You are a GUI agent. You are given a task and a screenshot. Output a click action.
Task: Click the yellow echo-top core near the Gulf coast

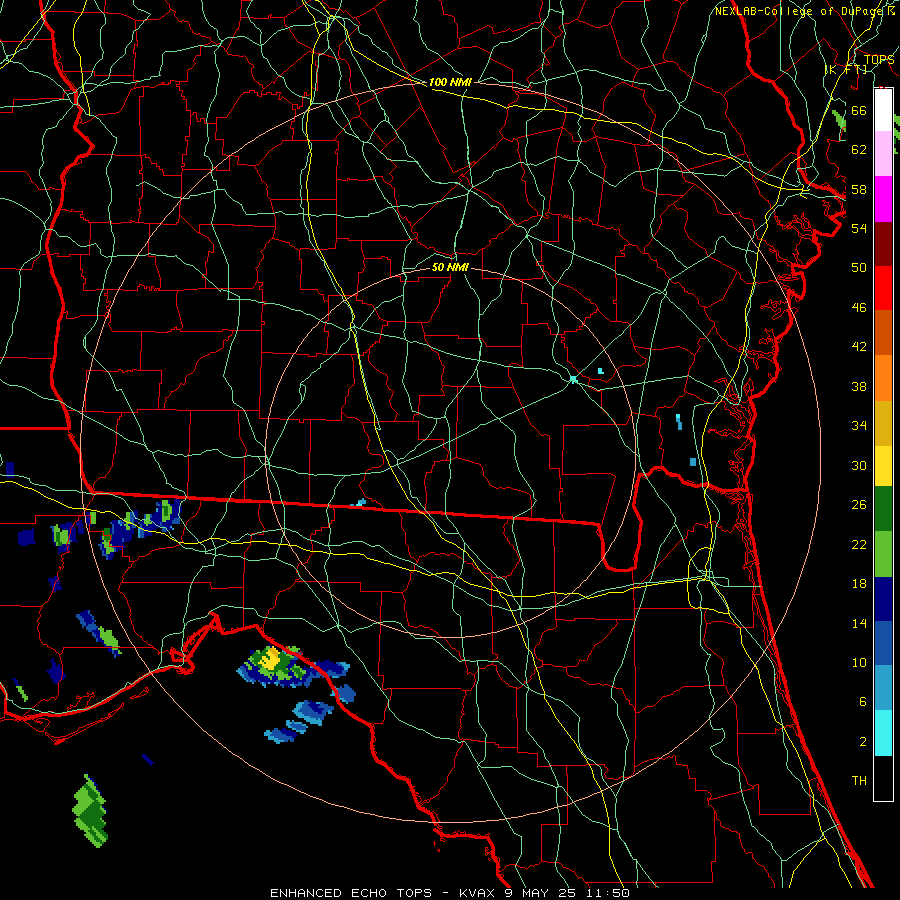[269, 659]
